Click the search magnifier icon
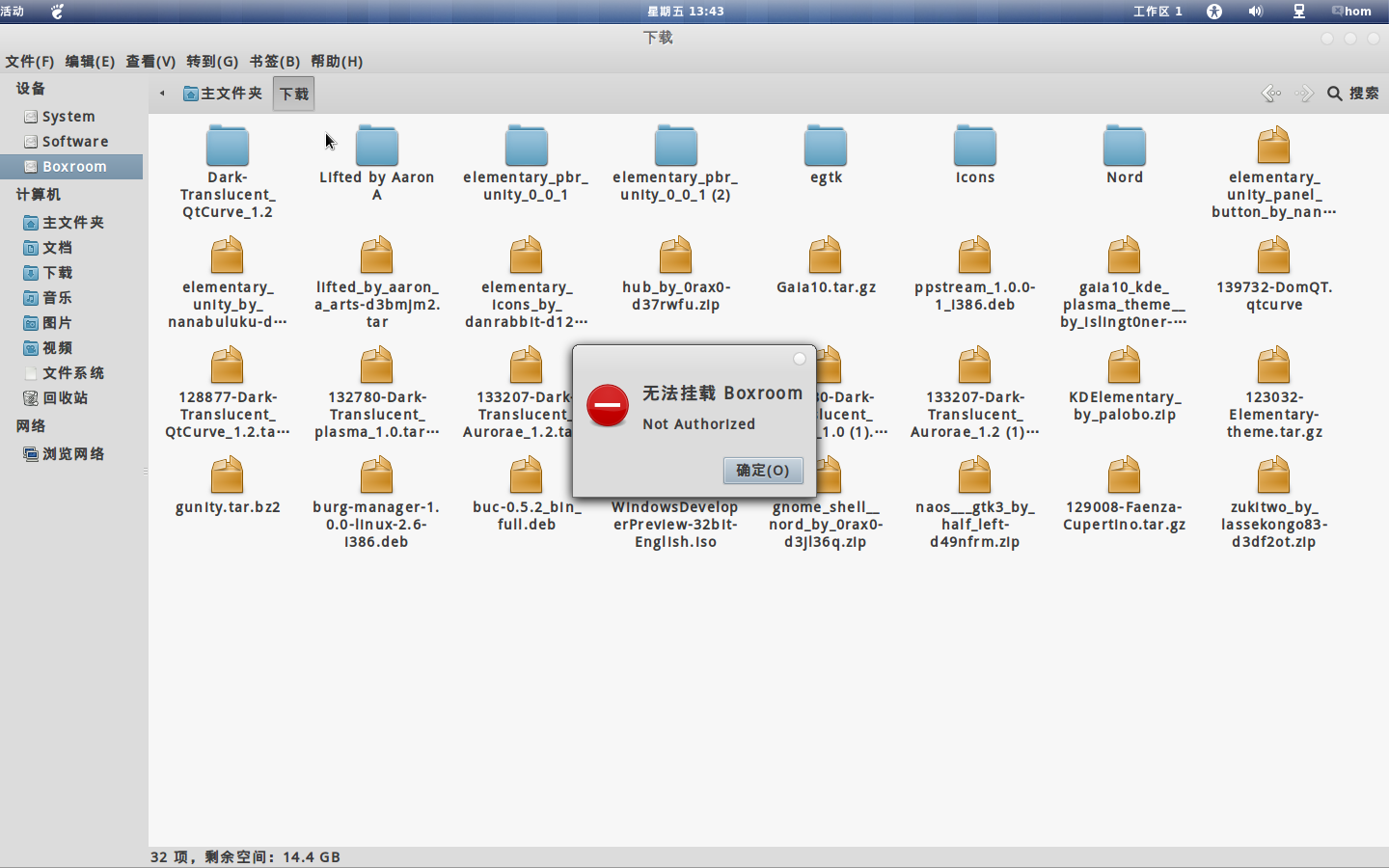Viewport: 1389px width, 868px height. pos(1335,94)
